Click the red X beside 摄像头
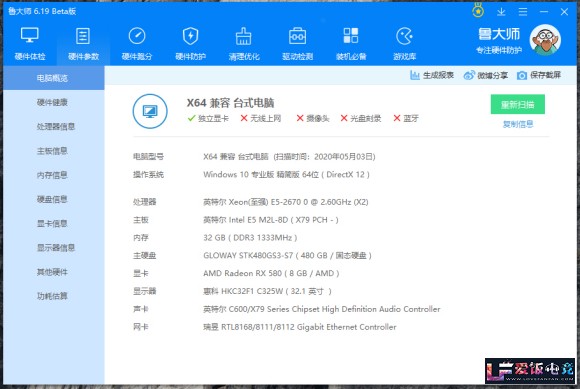This screenshot has height=389, width=580. [300, 118]
